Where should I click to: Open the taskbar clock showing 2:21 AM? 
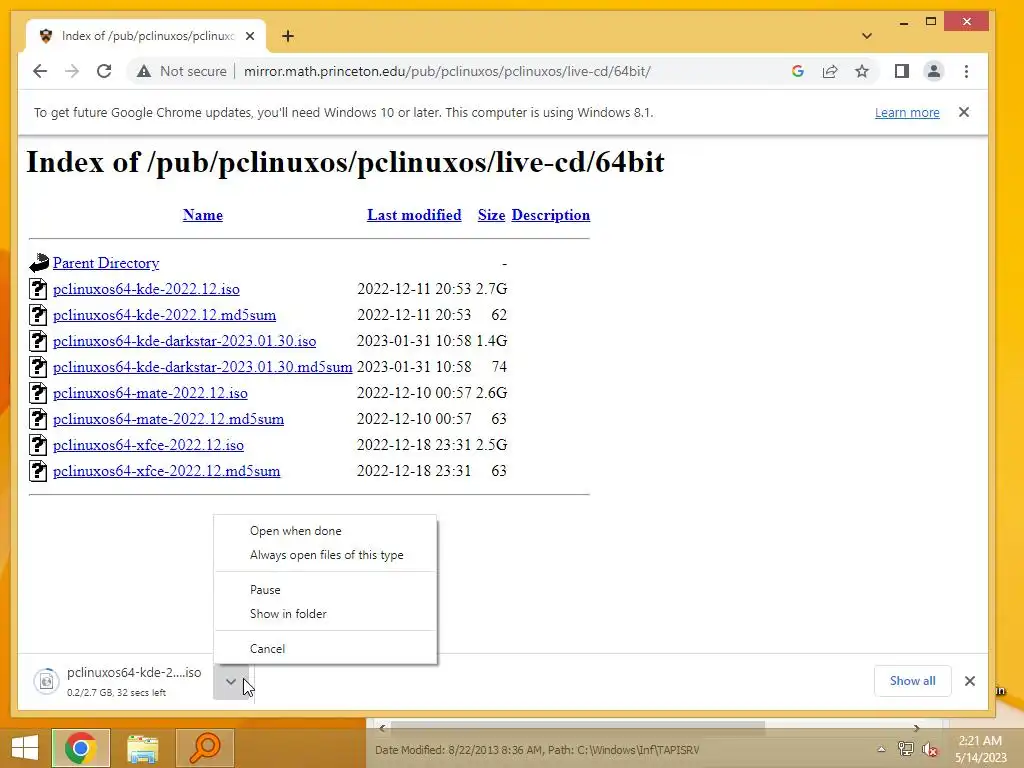(980, 749)
